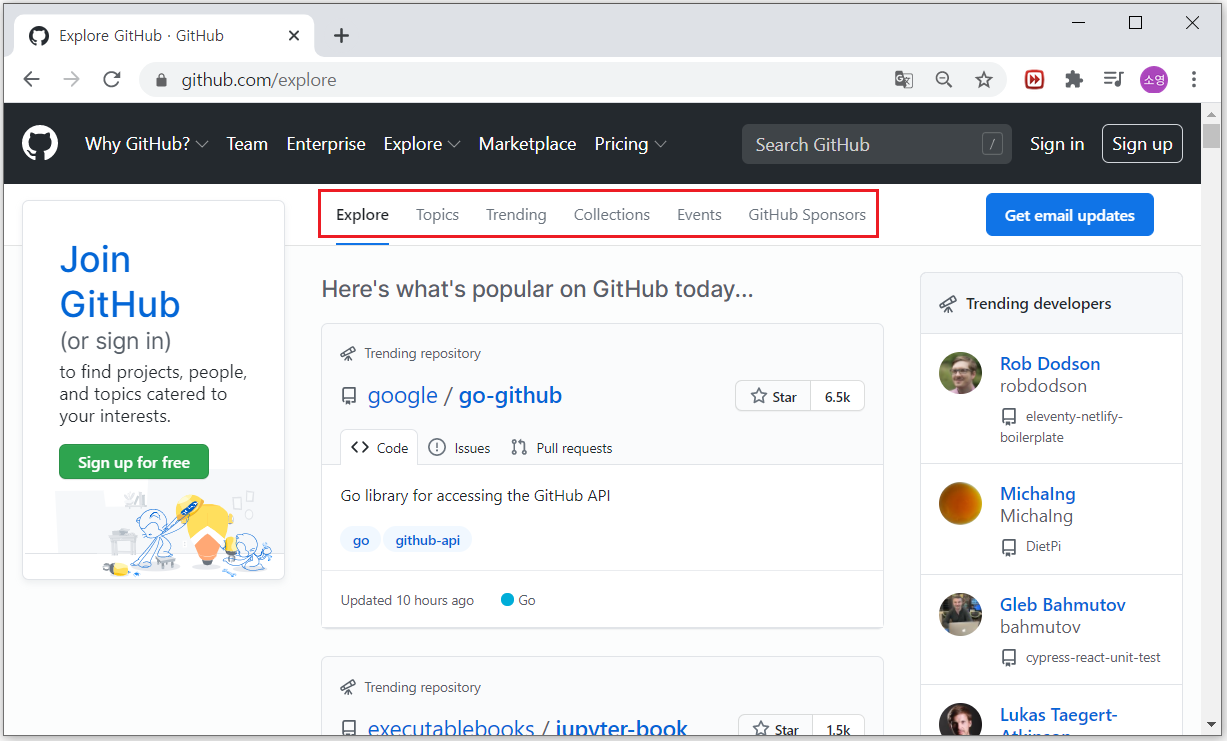1227x741 pixels.
Task: Click the red fast-forward extension icon
Action: pyautogui.click(x=1035, y=80)
